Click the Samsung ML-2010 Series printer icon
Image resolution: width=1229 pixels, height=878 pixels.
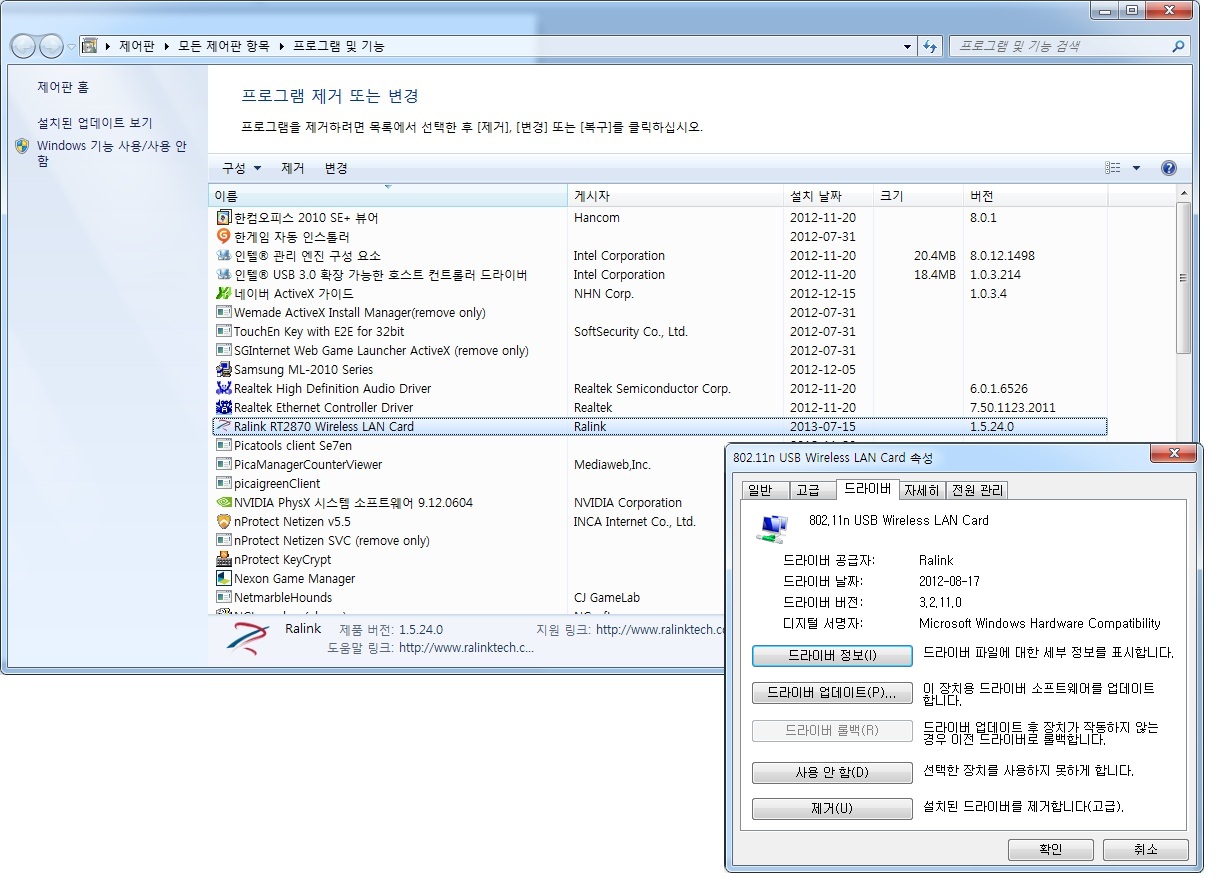(224, 370)
